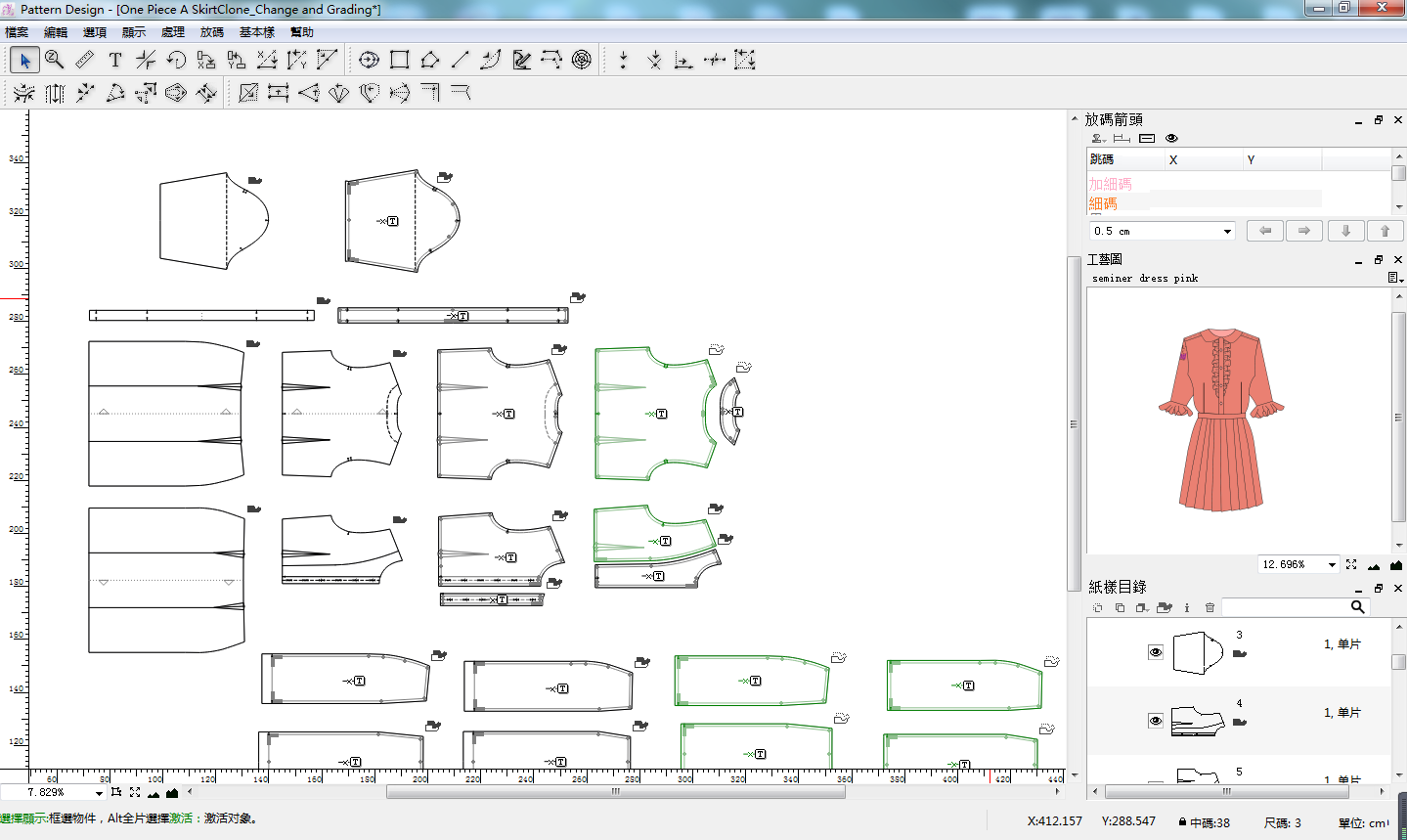Toggle visibility eye for pattern piece 3
This screenshot has width=1408, height=840.
coord(1156,652)
